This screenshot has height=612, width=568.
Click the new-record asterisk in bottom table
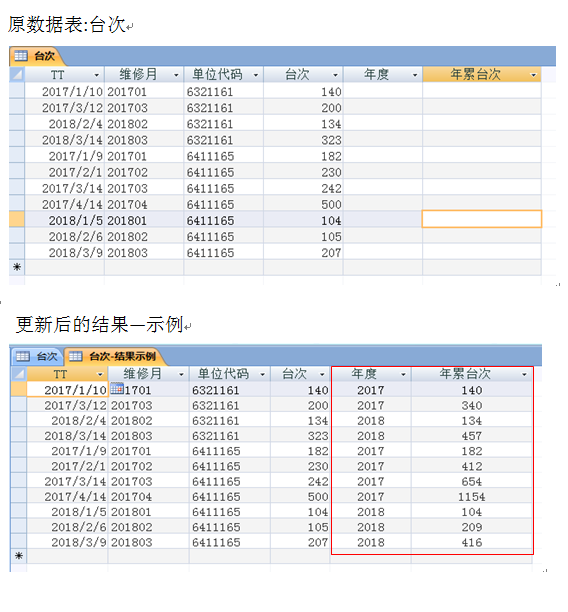click(x=19, y=556)
